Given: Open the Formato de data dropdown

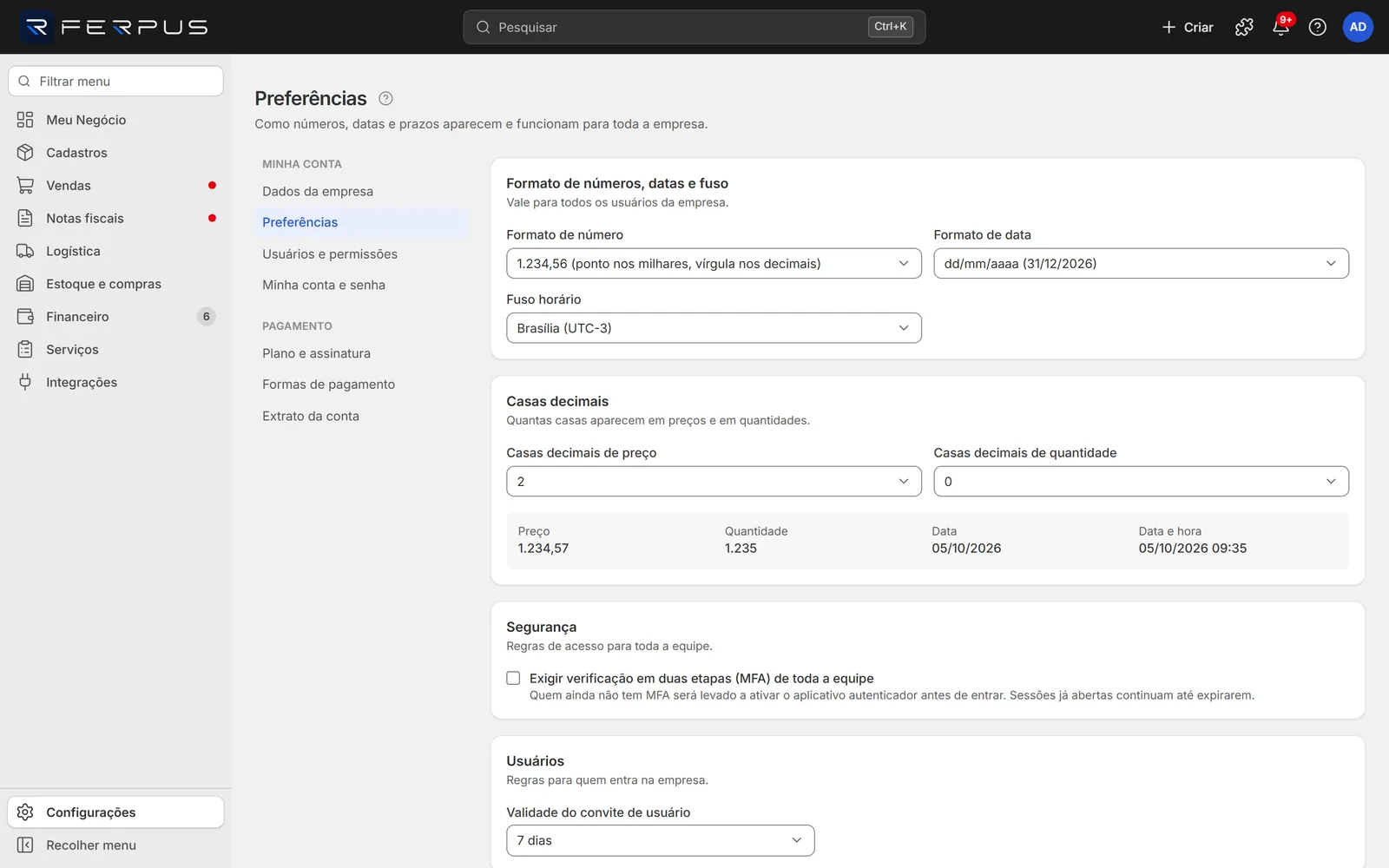Looking at the screenshot, I should click(1141, 263).
